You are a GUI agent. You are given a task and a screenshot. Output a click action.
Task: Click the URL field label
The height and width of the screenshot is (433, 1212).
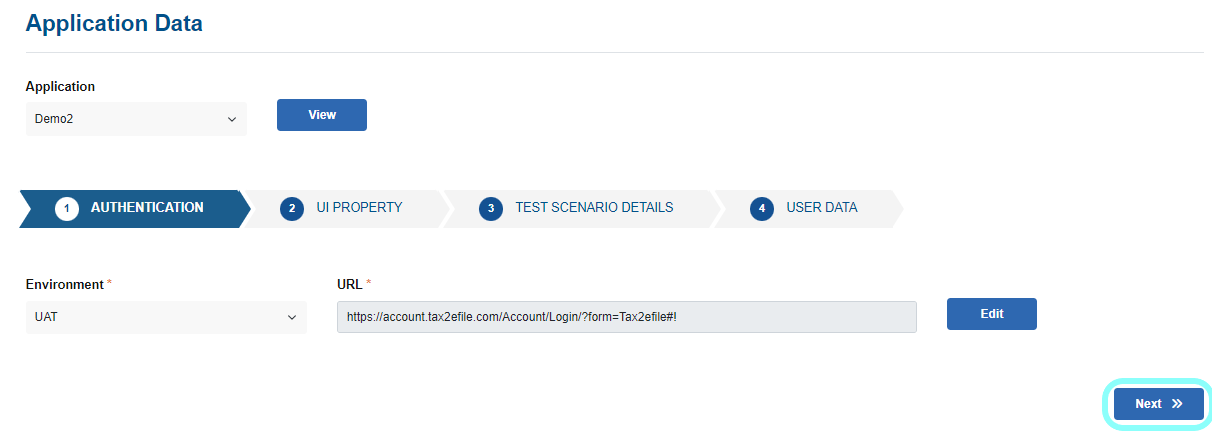350,285
